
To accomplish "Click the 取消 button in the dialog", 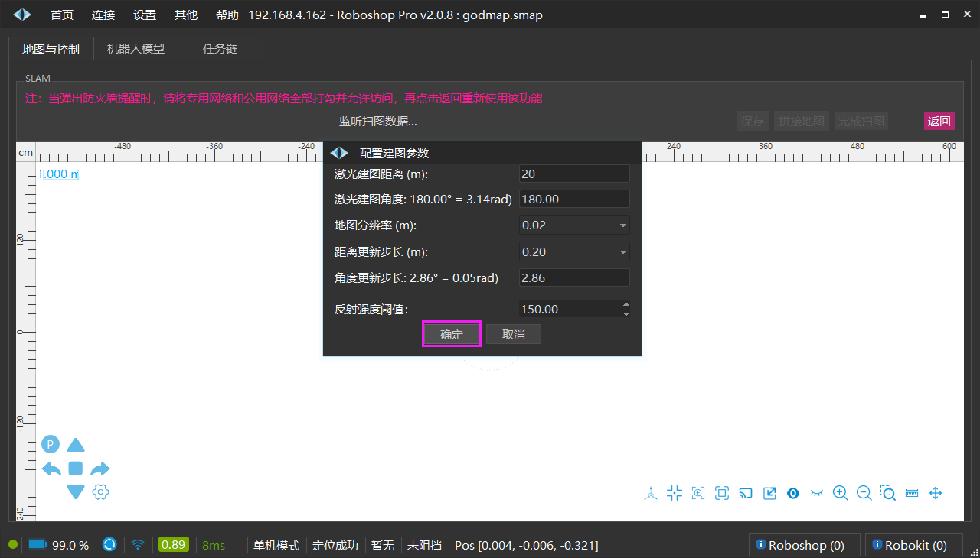I will click(513, 334).
